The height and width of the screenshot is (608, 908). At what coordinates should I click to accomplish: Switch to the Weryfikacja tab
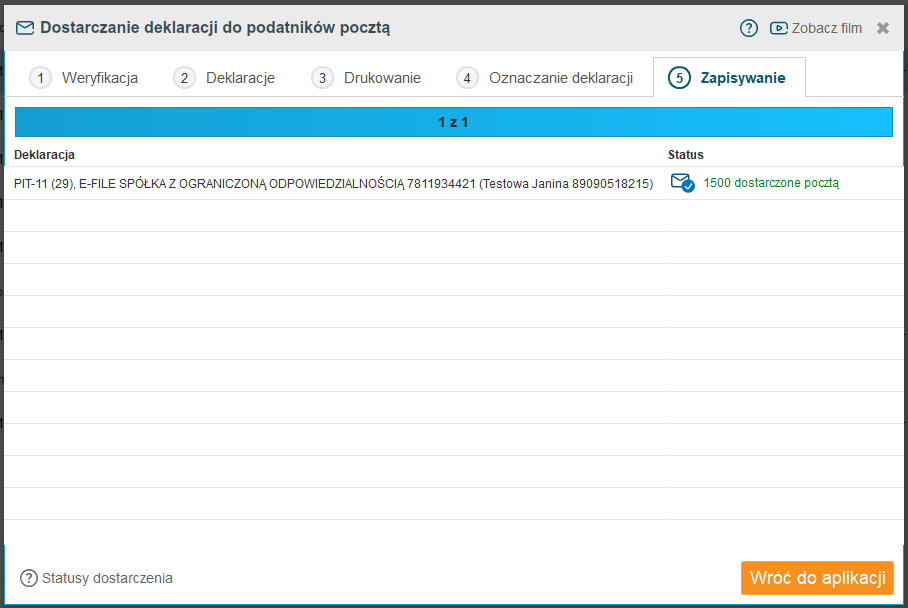[99, 78]
